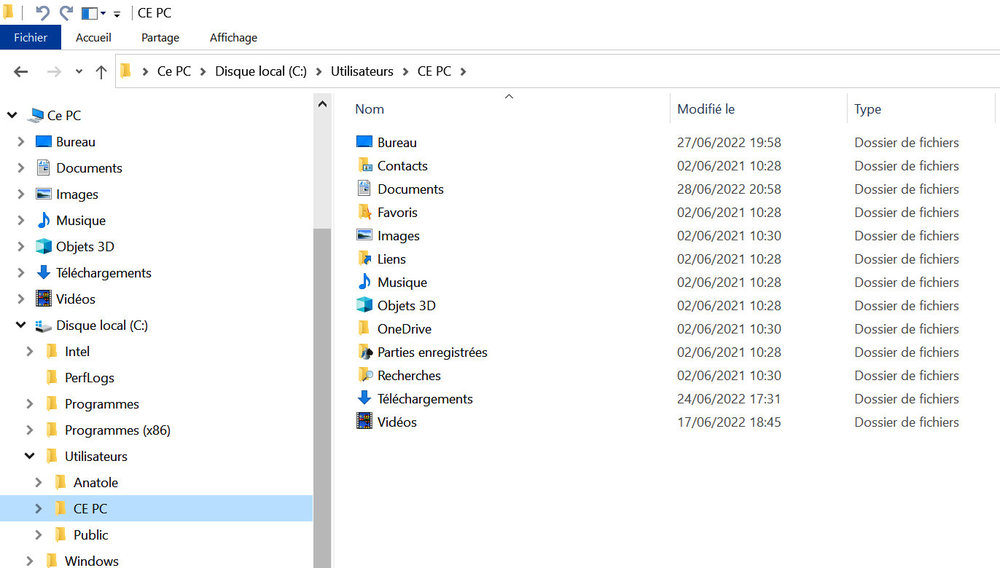The height and width of the screenshot is (568, 1000).
Task: Click the Parties enregistrées folder icon
Action: coord(364,352)
